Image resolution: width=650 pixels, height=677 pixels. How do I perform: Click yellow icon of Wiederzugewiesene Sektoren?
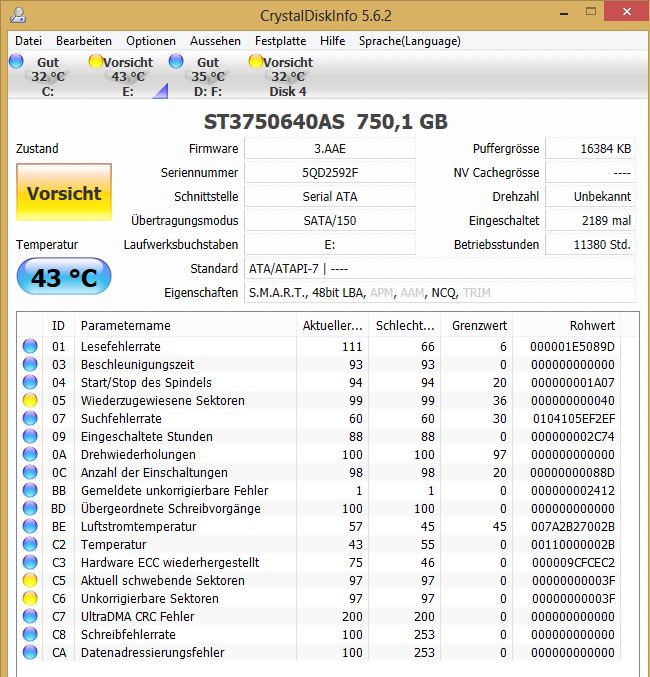coord(30,400)
